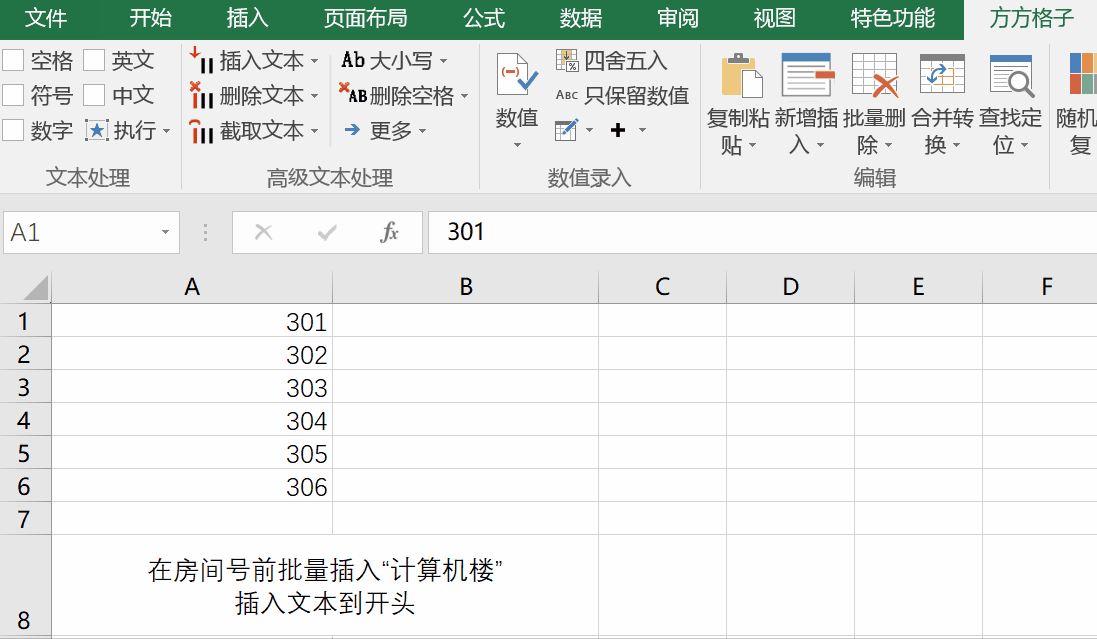Switch to the 特色功能 ribbon tab
Image resolution: width=1097 pixels, height=639 pixels.
click(893, 18)
